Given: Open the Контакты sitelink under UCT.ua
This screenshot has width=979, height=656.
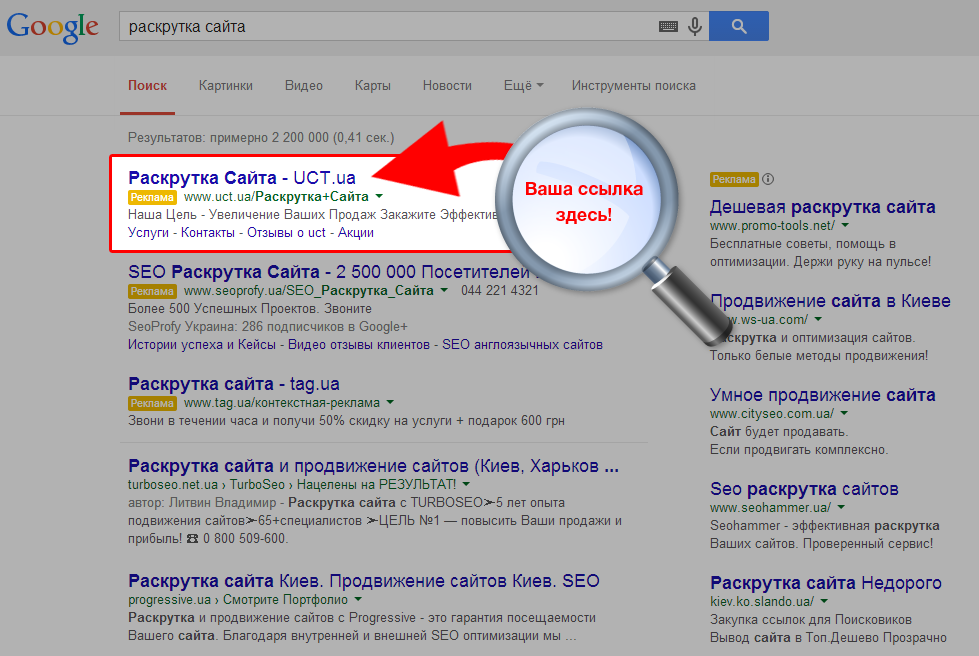Looking at the screenshot, I should (x=208, y=233).
